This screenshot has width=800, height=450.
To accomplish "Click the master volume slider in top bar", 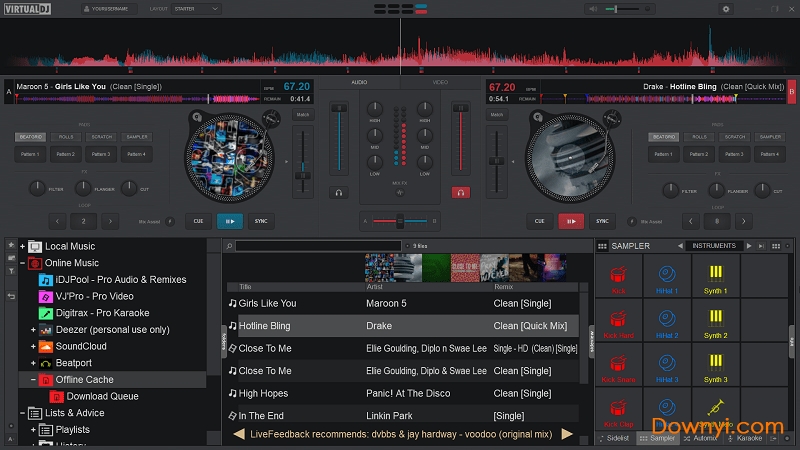I will 622,9.
